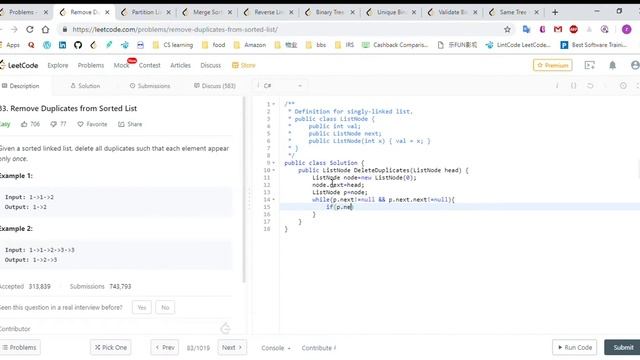This screenshot has height=360, width=640.
Task: Expand the Console dropdown
Action: pos(276,348)
